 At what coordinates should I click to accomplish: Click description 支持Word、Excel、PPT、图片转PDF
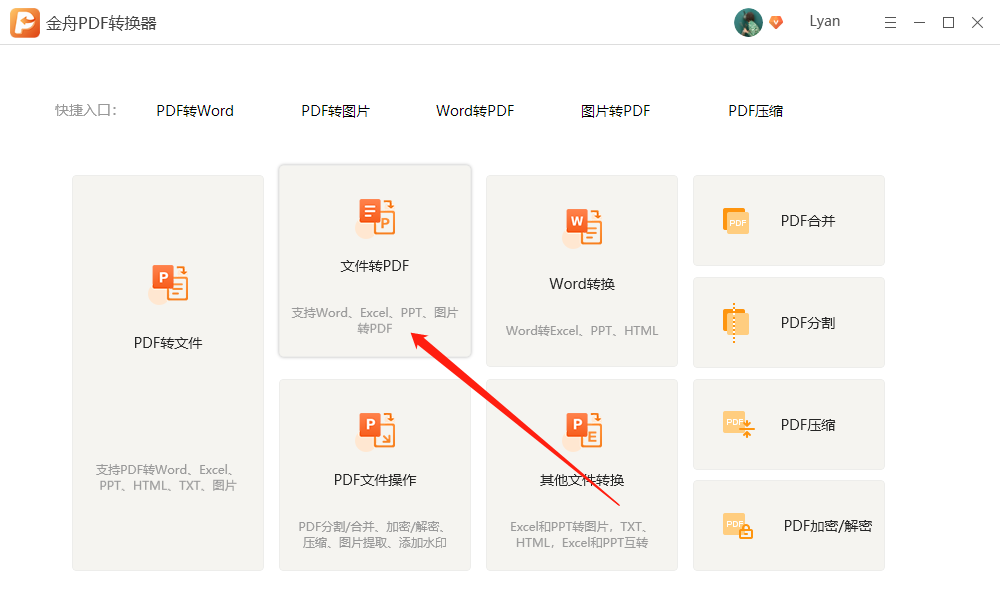pyautogui.click(x=375, y=321)
